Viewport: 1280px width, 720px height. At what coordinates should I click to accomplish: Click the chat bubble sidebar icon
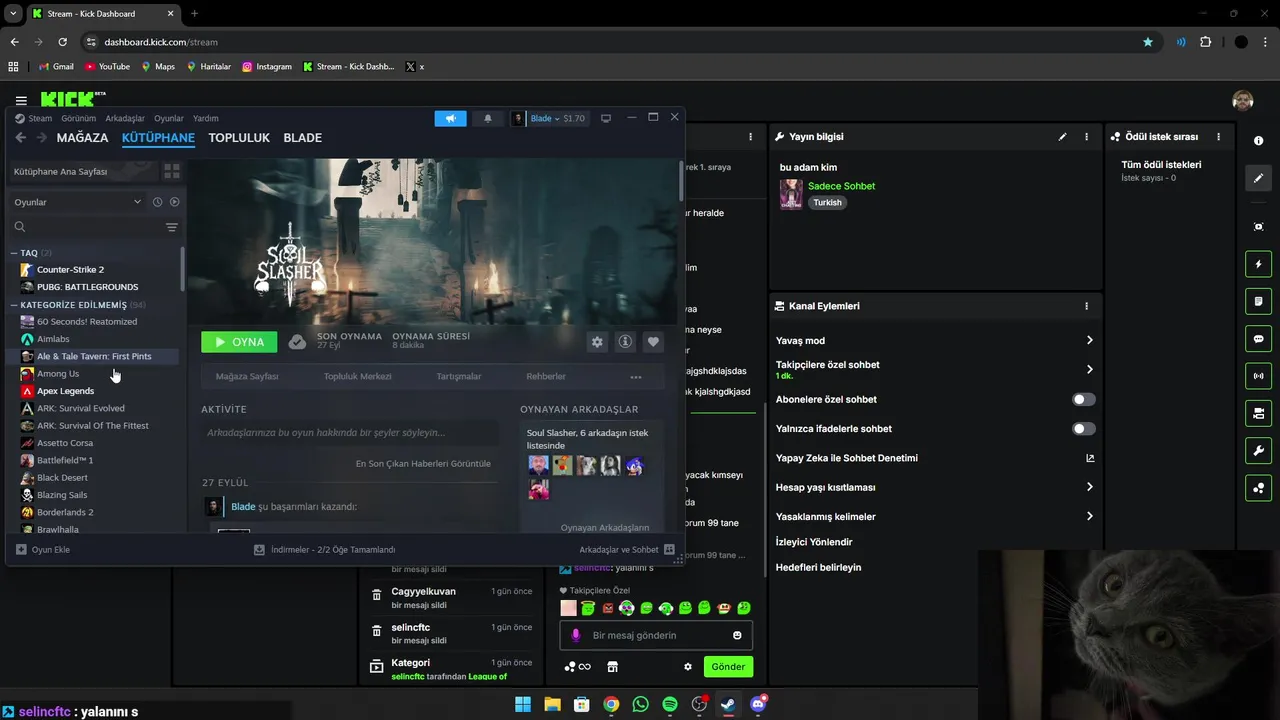[x=1259, y=339]
